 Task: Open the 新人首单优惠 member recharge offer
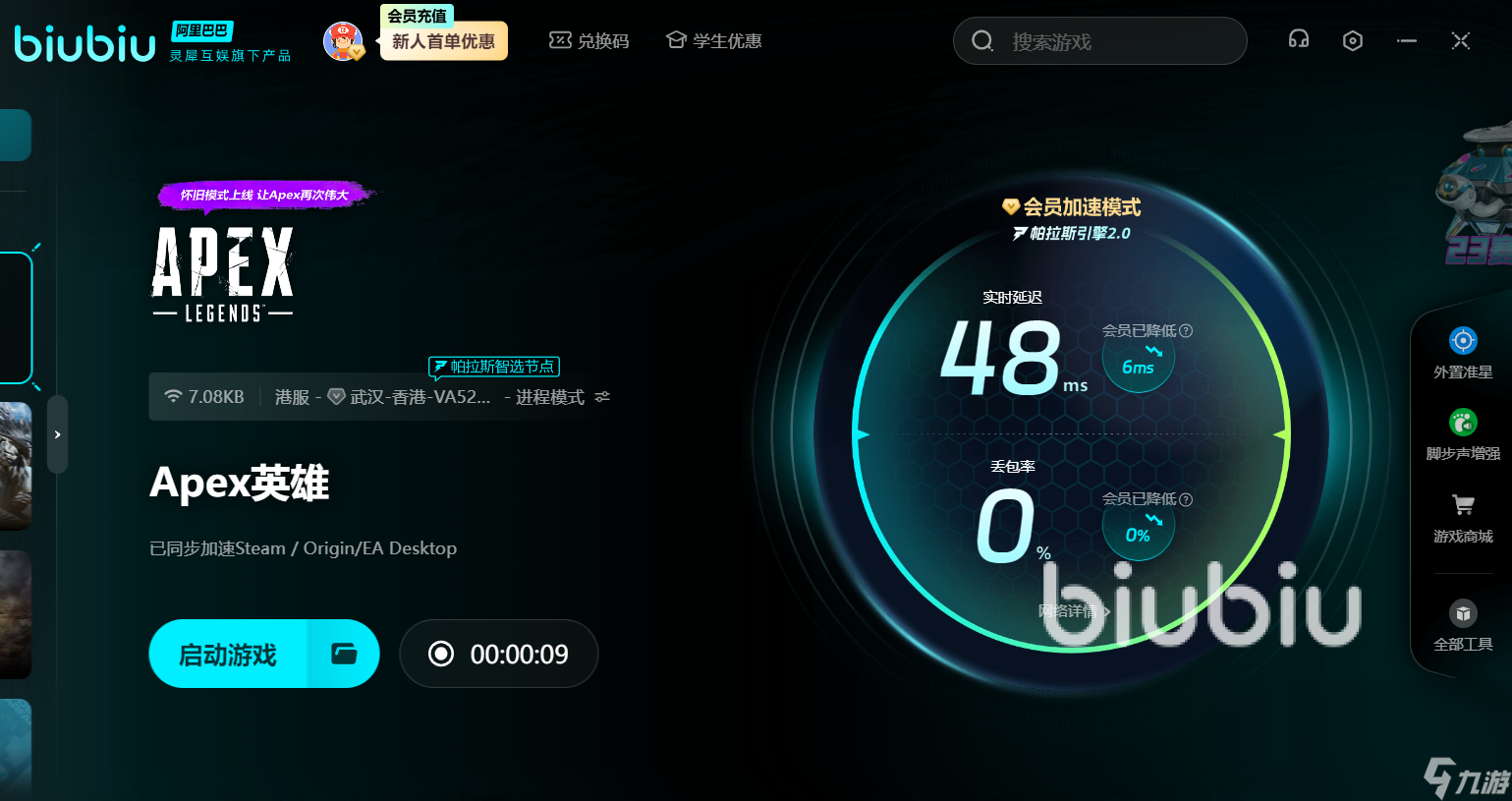tap(444, 41)
